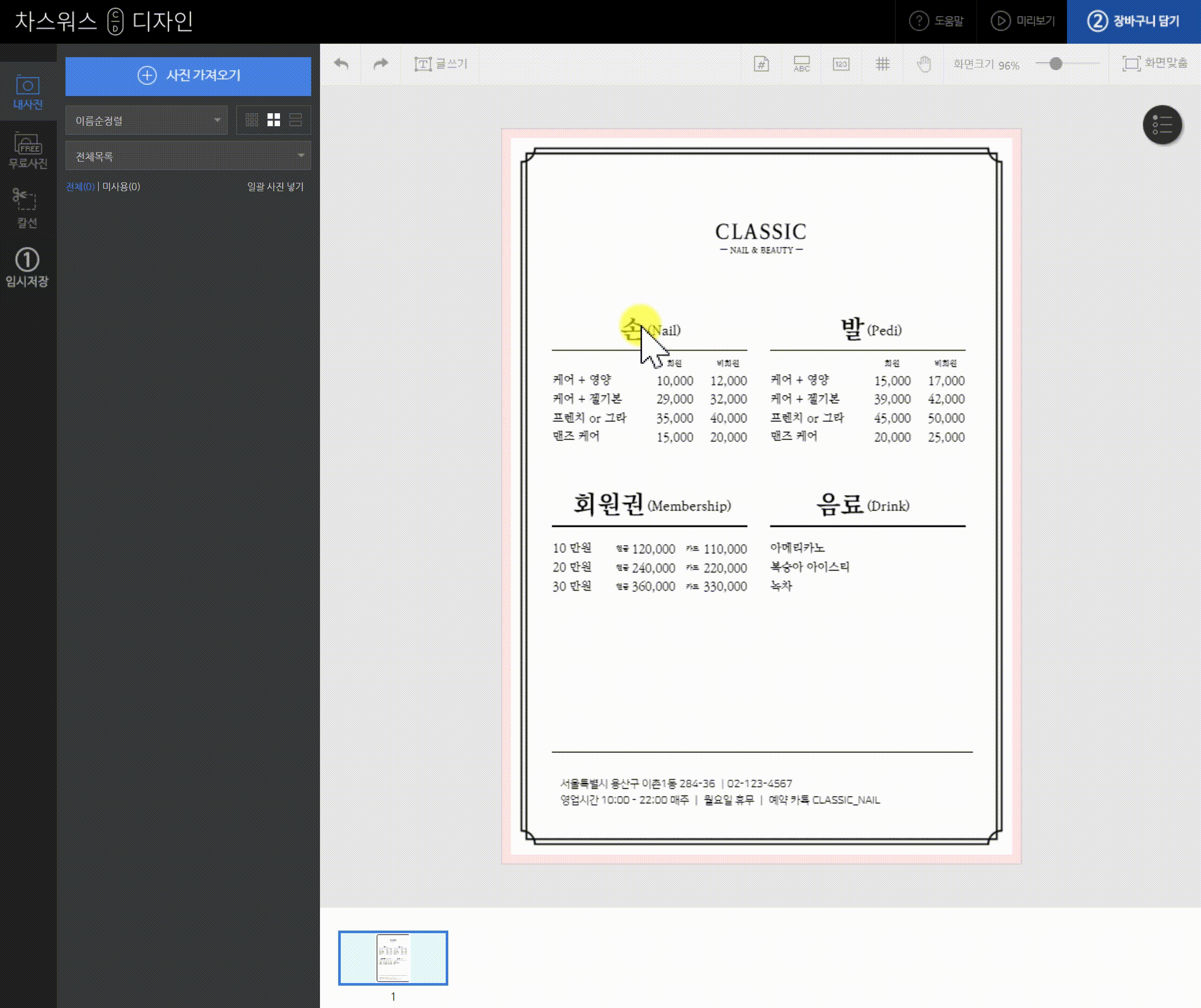Switch to list view layout

click(x=296, y=120)
